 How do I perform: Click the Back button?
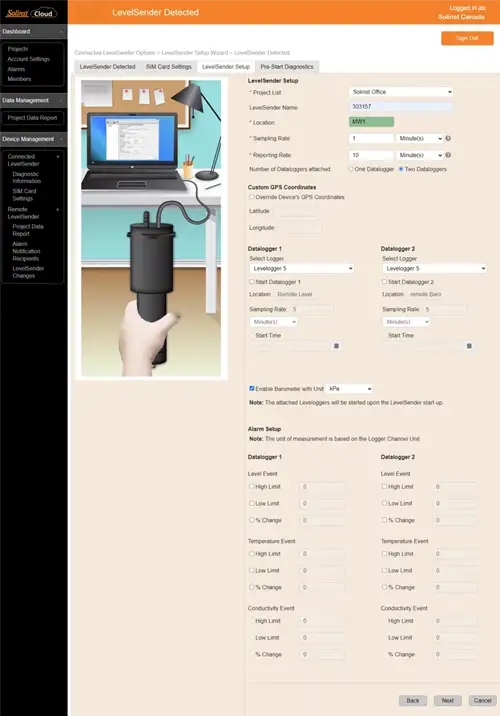(x=413, y=700)
